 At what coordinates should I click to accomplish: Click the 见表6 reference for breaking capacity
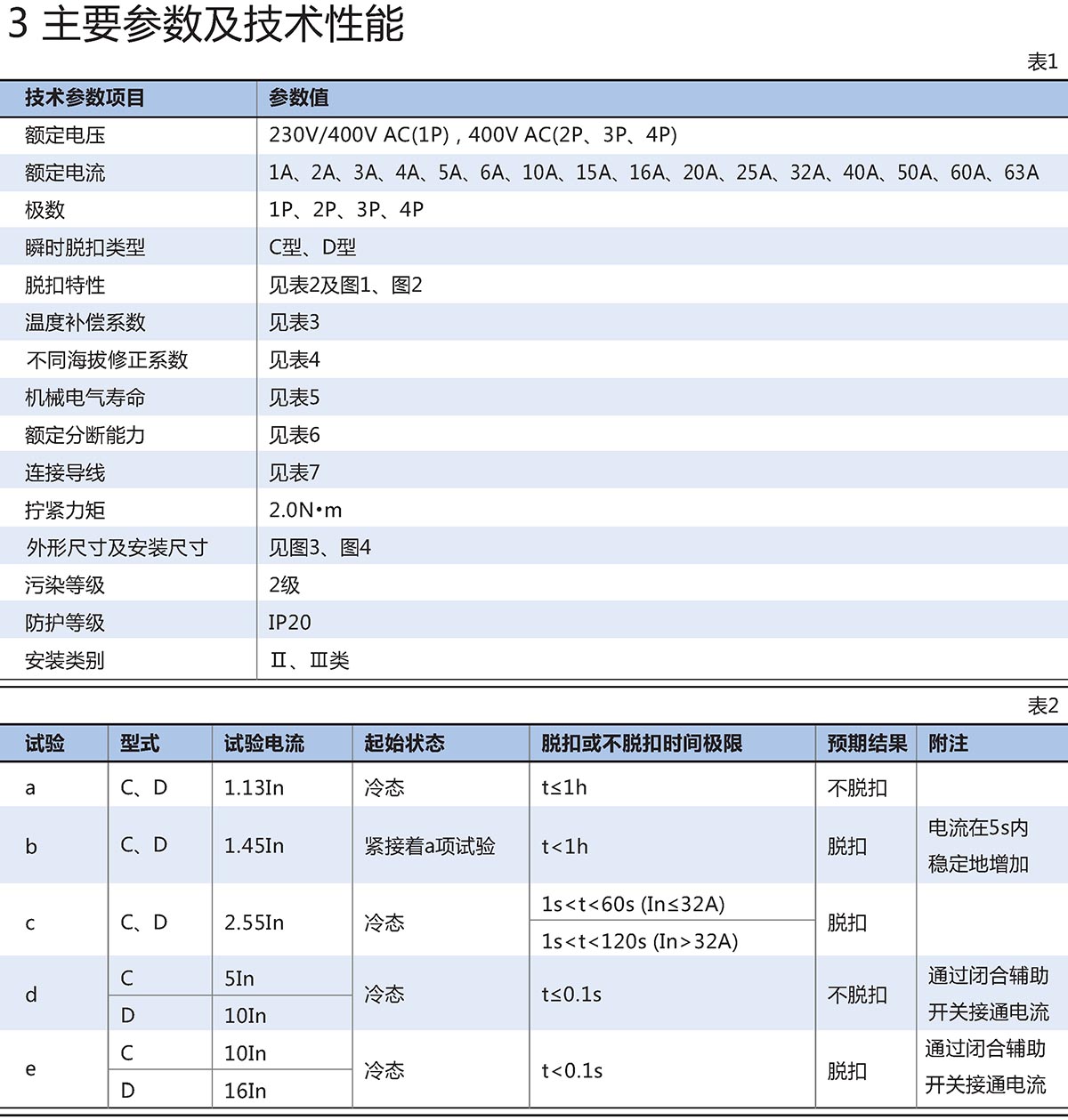tap(295, 435)
